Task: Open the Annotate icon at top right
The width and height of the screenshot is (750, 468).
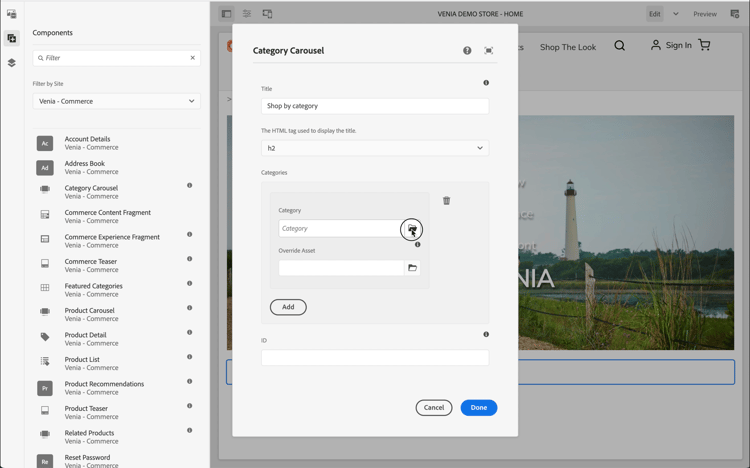Action: point(735,14)
